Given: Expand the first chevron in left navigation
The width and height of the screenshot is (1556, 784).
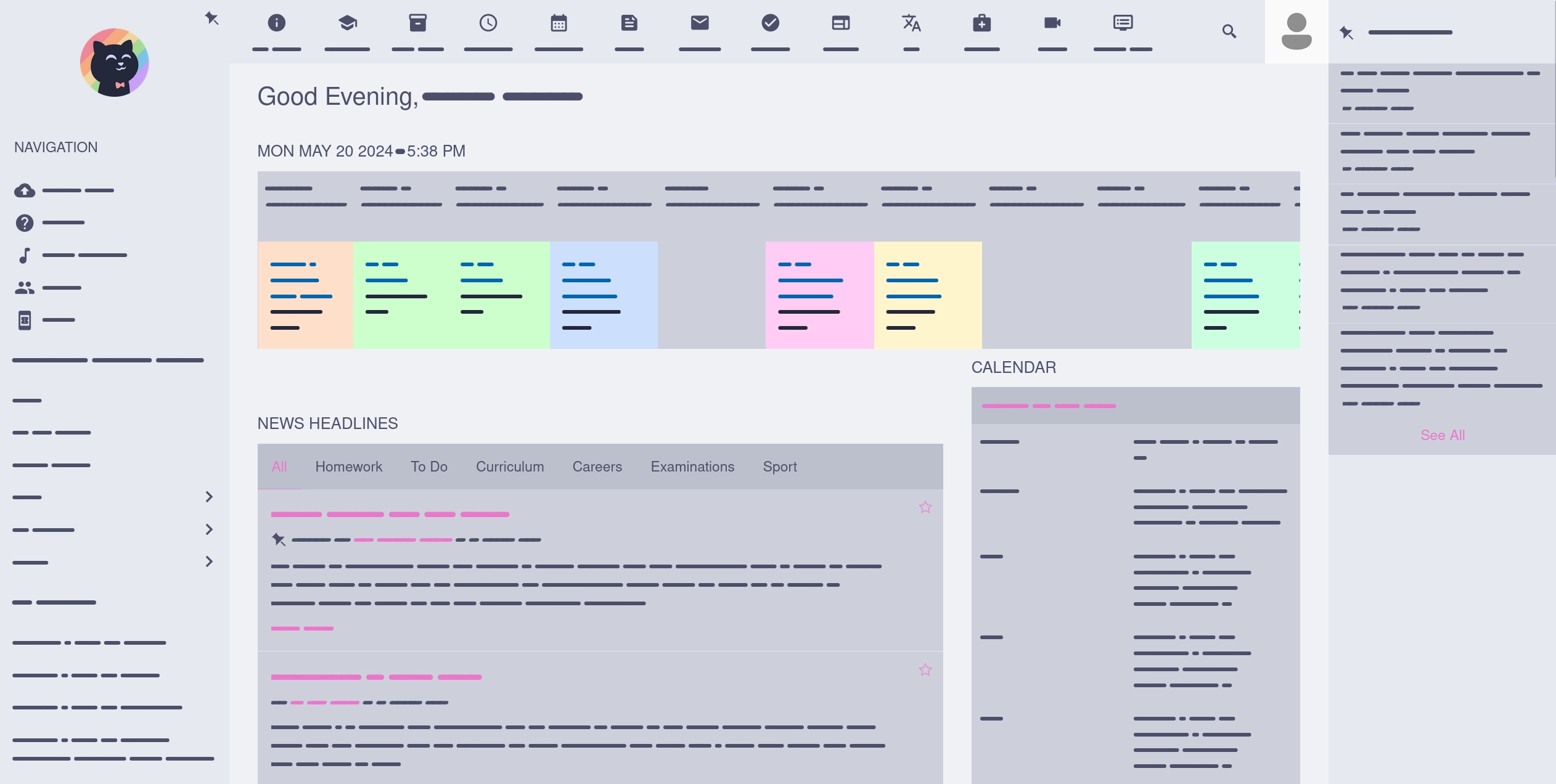Looking at the screenshot, I should pos(209,497).
